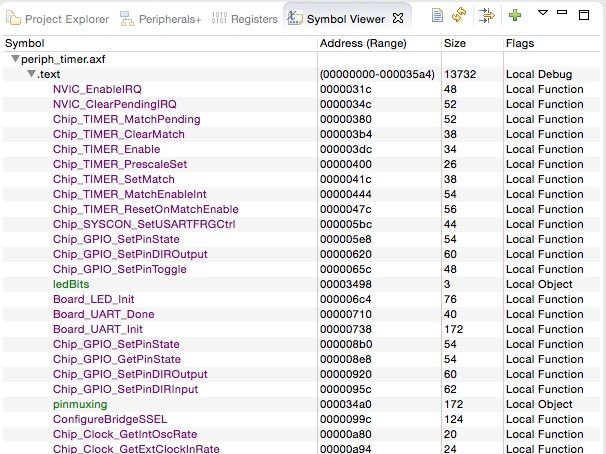Click address 00003498 of ledBits
Viewport: 606px width, 454px height.
coord(346,284)
